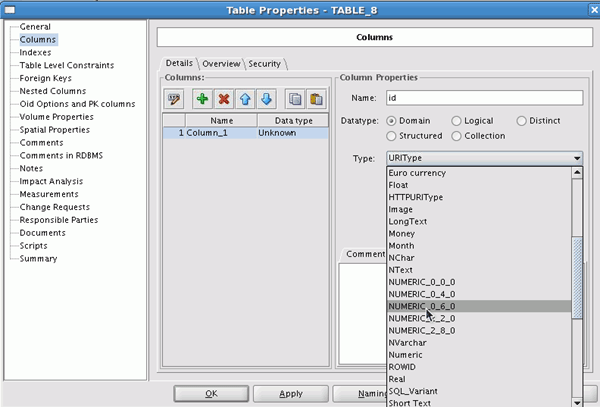Image resolution: width=600 pixels, height=407 pixels.
Task: Choose Month from type list
Action: click(x=479, y=246)
